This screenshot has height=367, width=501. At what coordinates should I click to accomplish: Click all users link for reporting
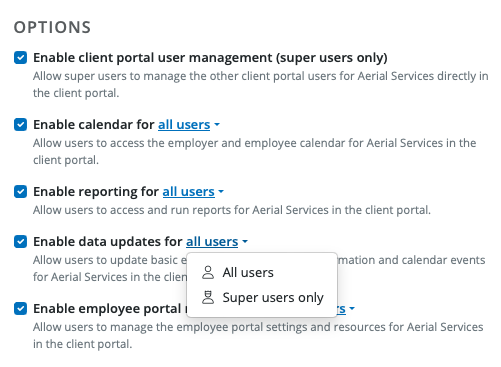[189, 192]
